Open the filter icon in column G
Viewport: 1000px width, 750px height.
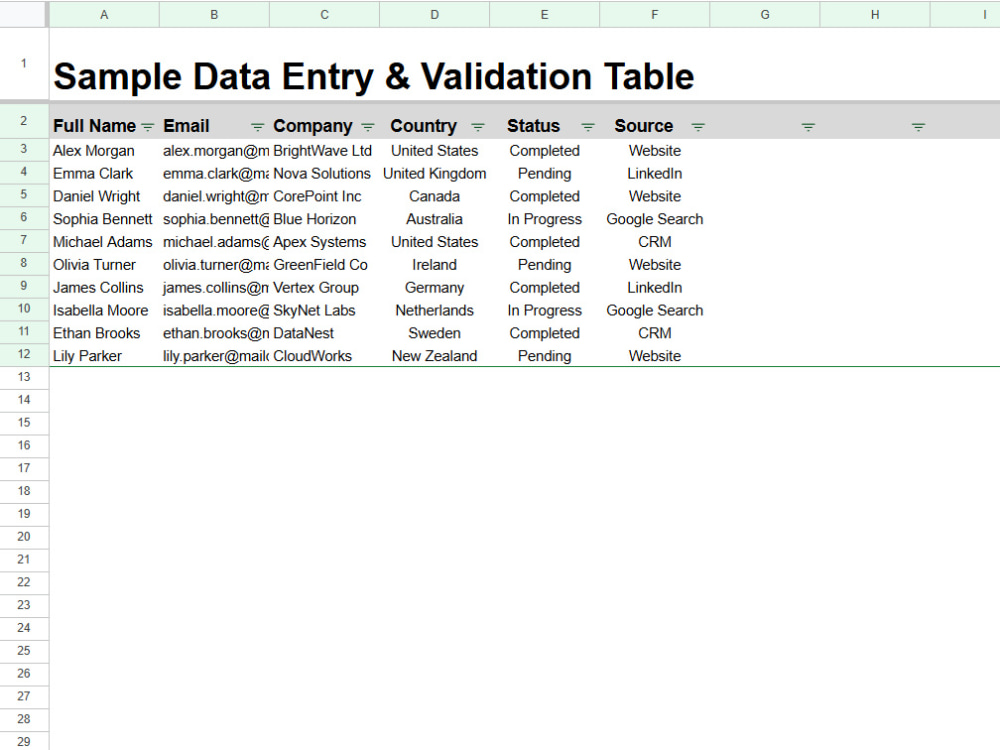tap(808, 127)
